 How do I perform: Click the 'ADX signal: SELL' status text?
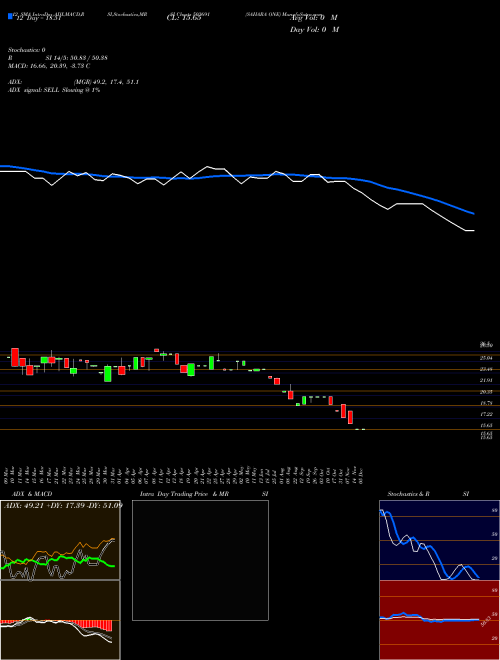pos(34,90)
